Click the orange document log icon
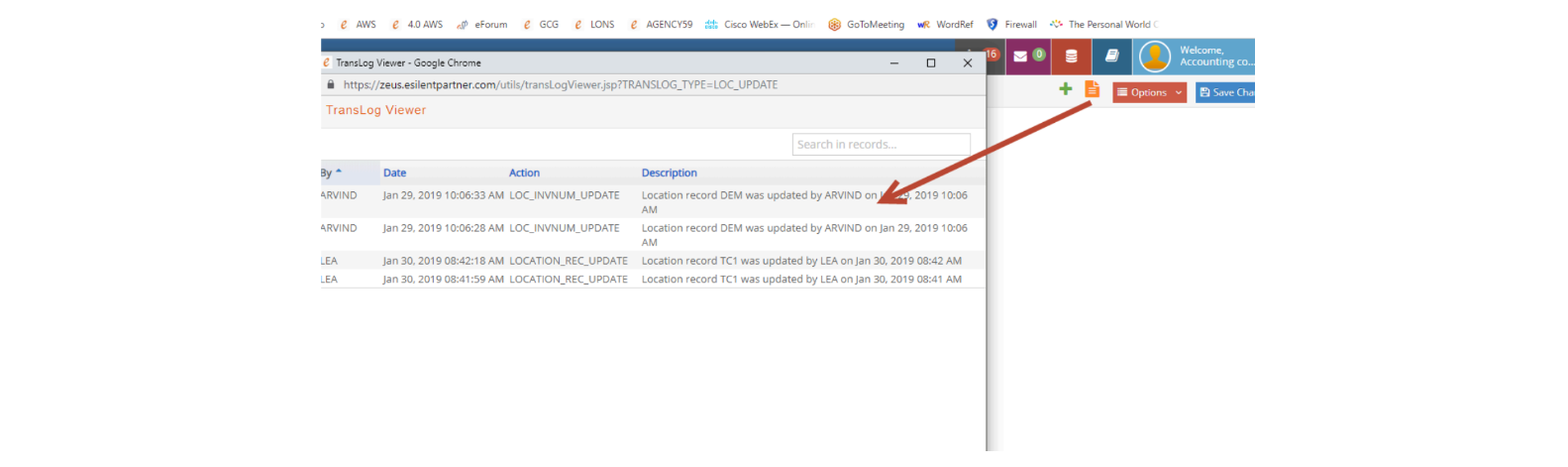 point(1093,89)
